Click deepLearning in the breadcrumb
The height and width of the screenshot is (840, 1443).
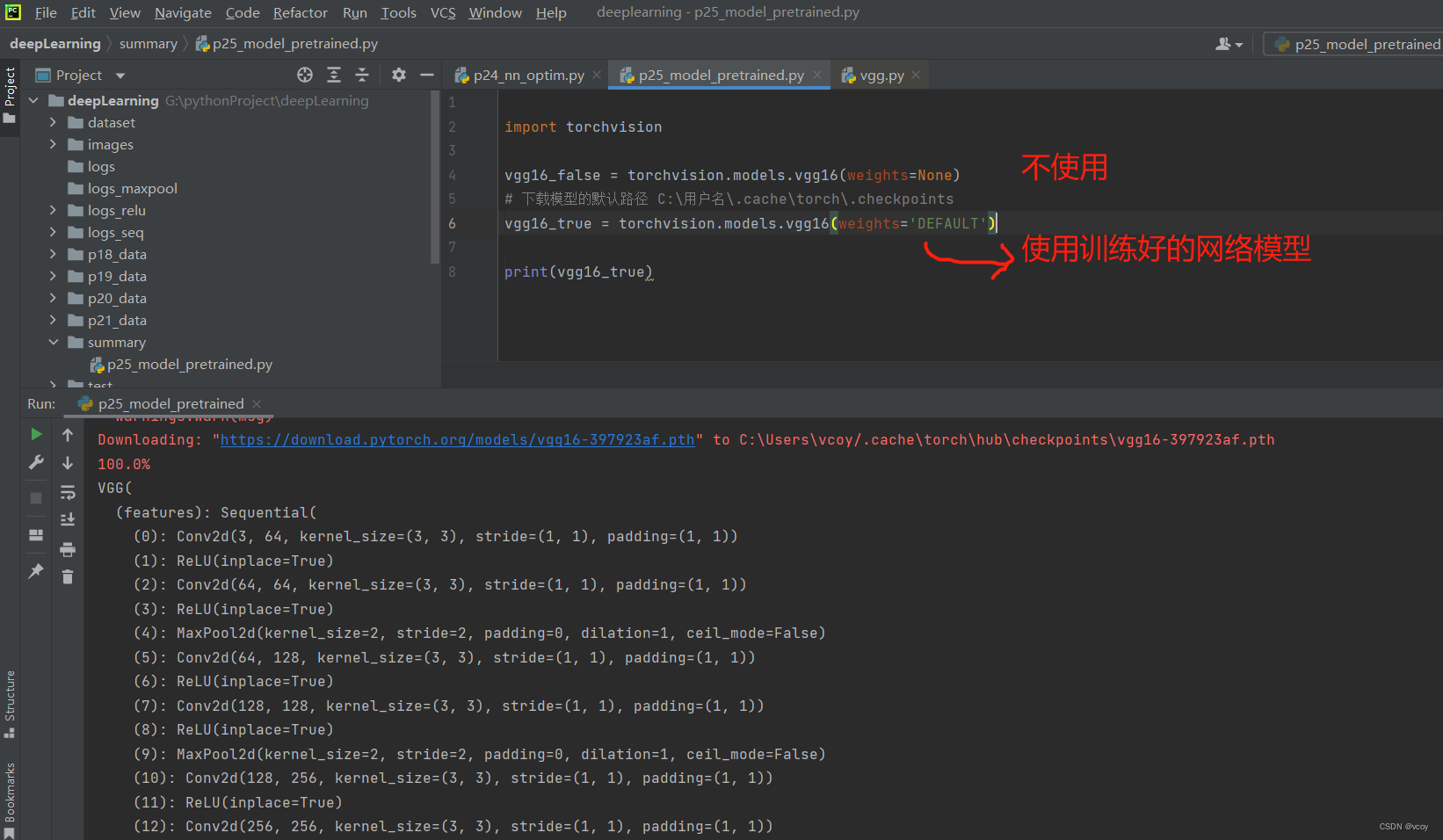pos(55,43)
